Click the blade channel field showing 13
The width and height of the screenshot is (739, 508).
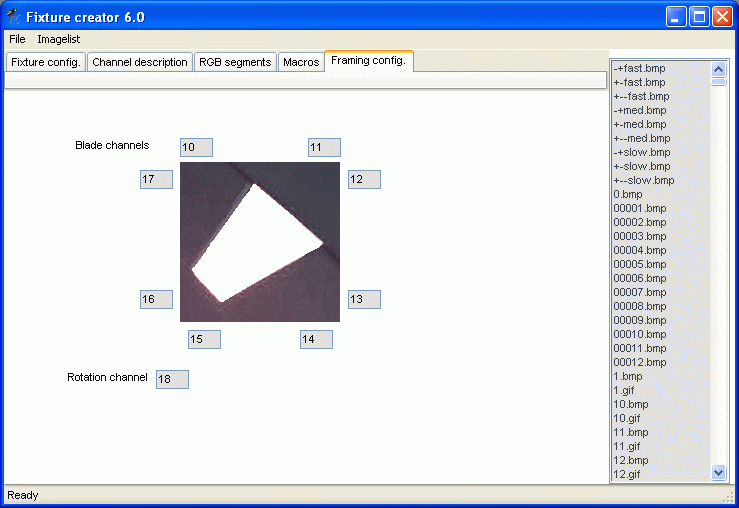(364, 299)
